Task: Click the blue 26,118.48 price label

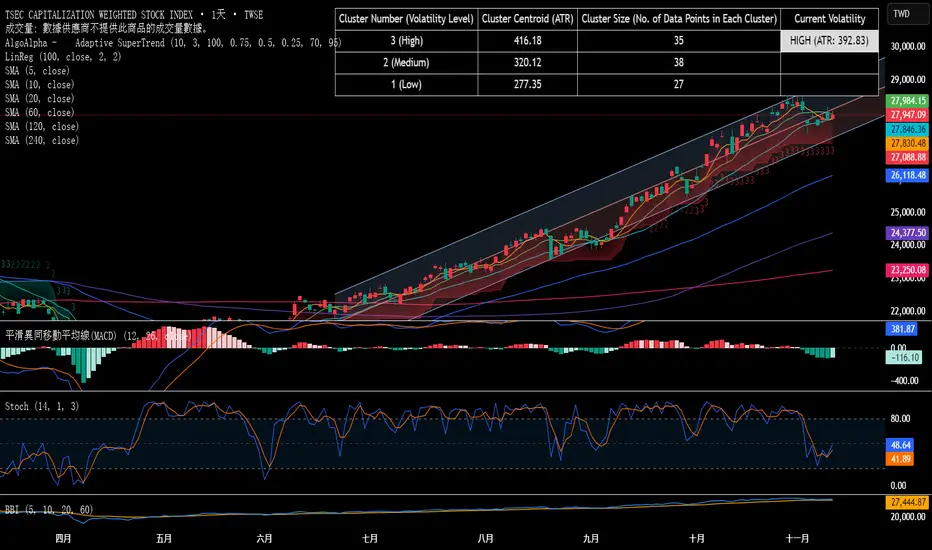Action: [905, 175]
